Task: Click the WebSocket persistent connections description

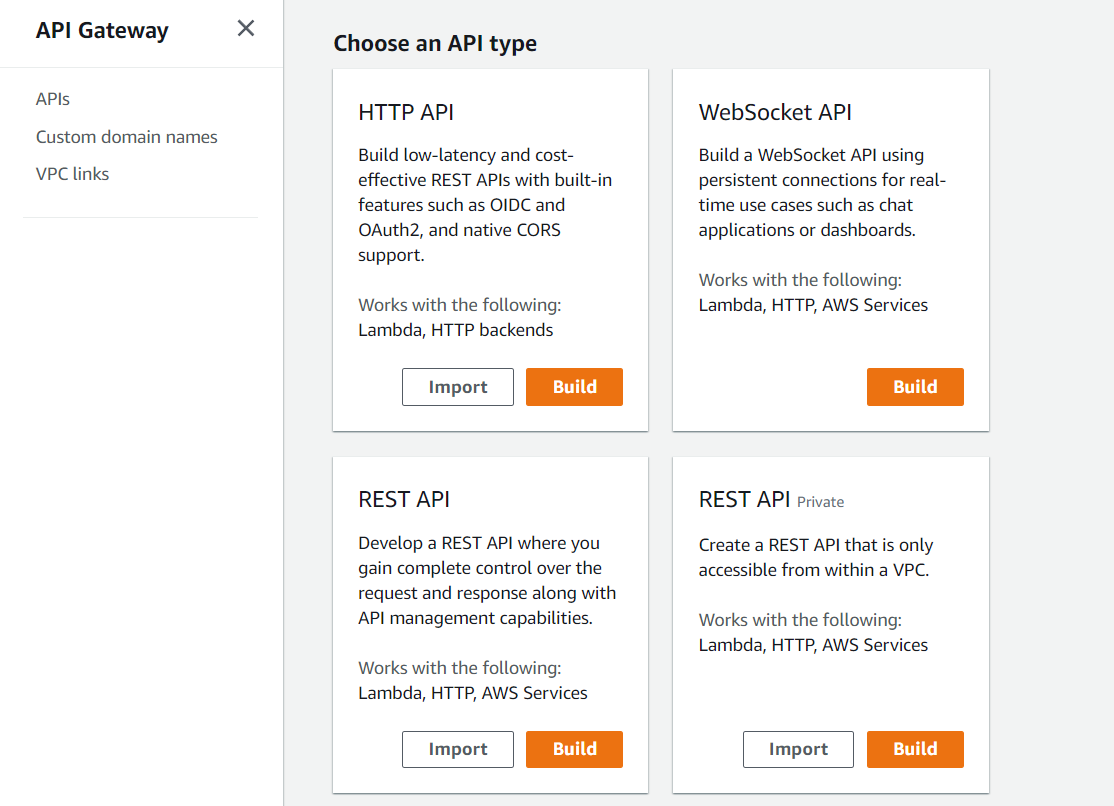Action: click(822, 193)
